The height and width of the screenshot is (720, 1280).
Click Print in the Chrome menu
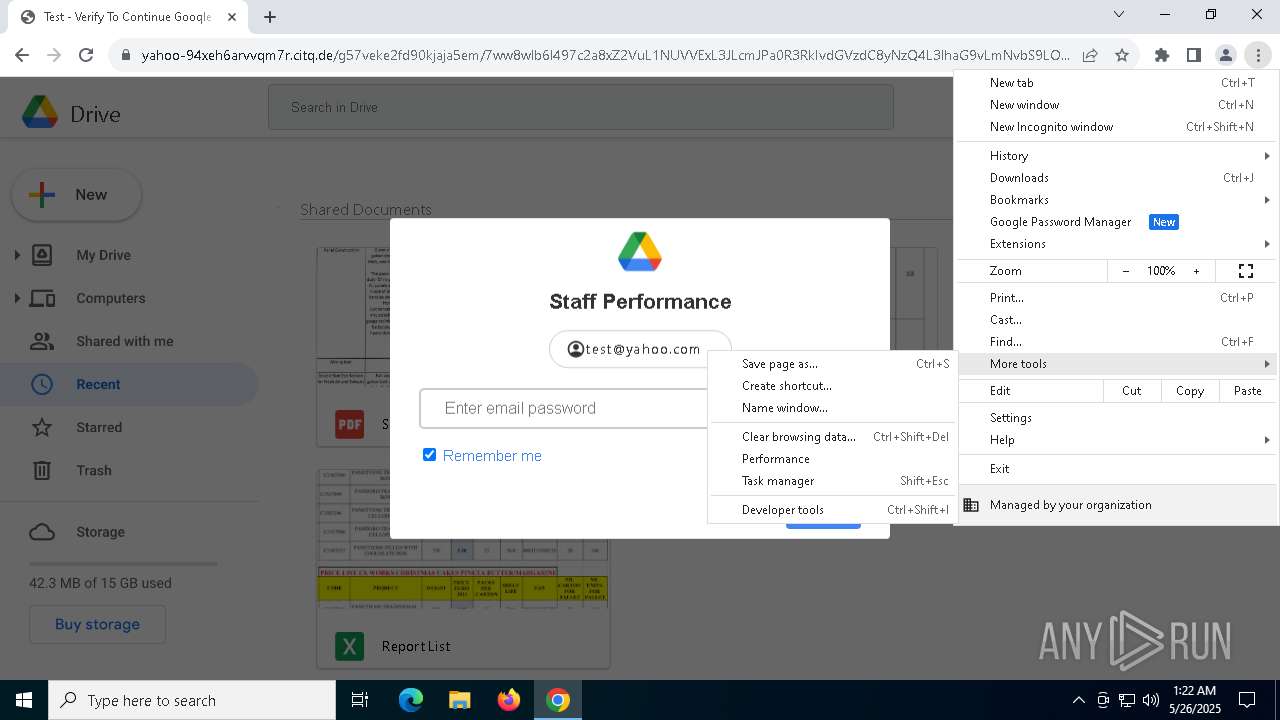(1116, 298)
